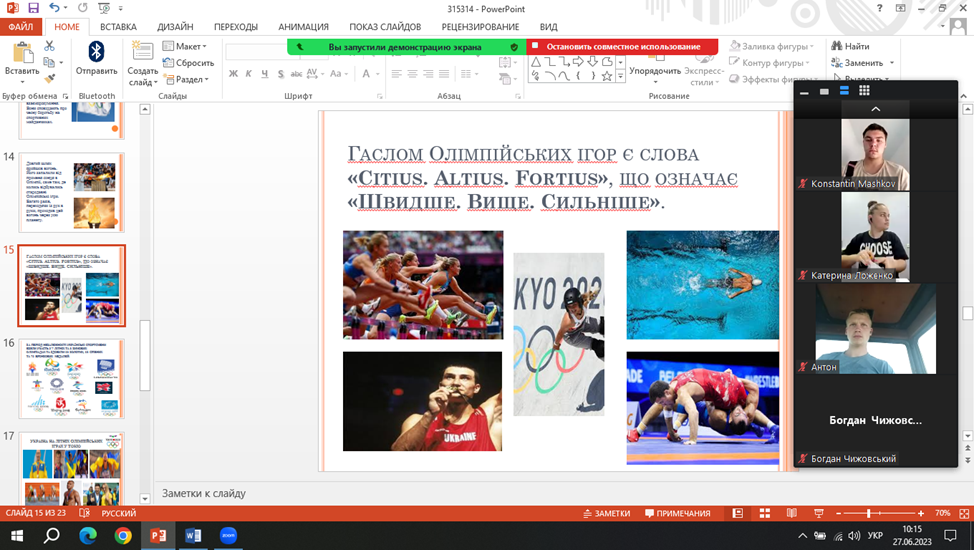The height and width of the screenshot is (550, 974).
Task: Expand the Раздел section dropdown
Action: pos(184,79)
